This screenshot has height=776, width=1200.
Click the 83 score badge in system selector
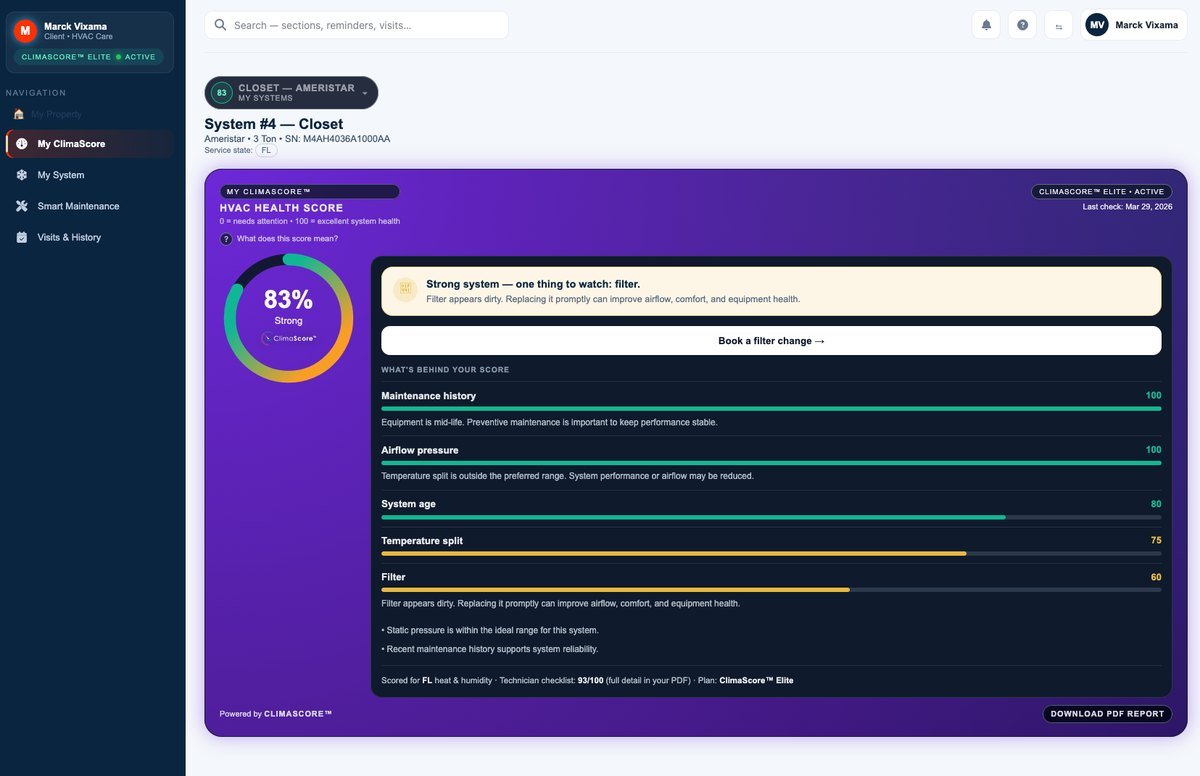click(221, 93)
